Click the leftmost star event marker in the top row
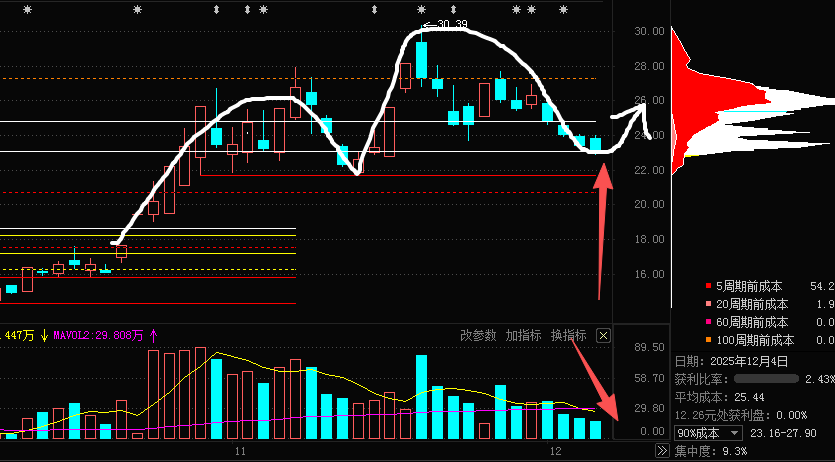 28,9
